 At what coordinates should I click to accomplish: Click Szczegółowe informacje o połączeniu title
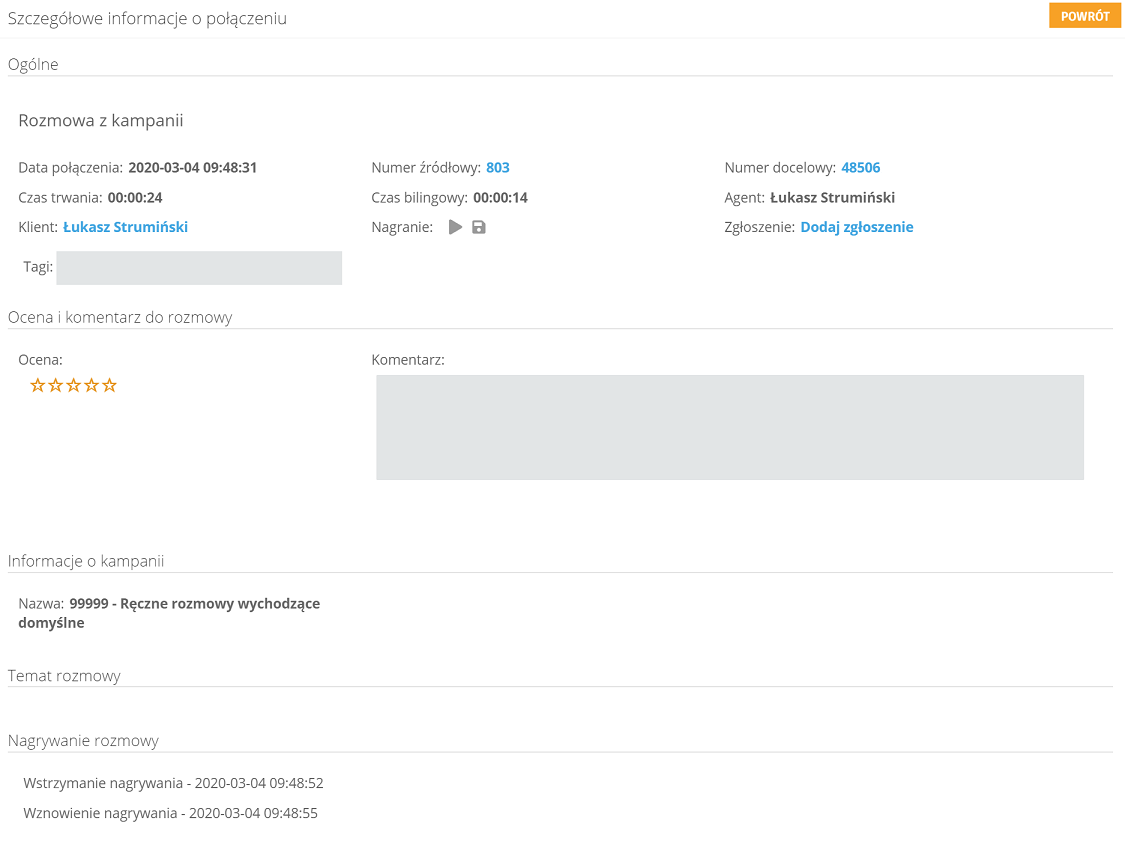click(x=147, y=19)
